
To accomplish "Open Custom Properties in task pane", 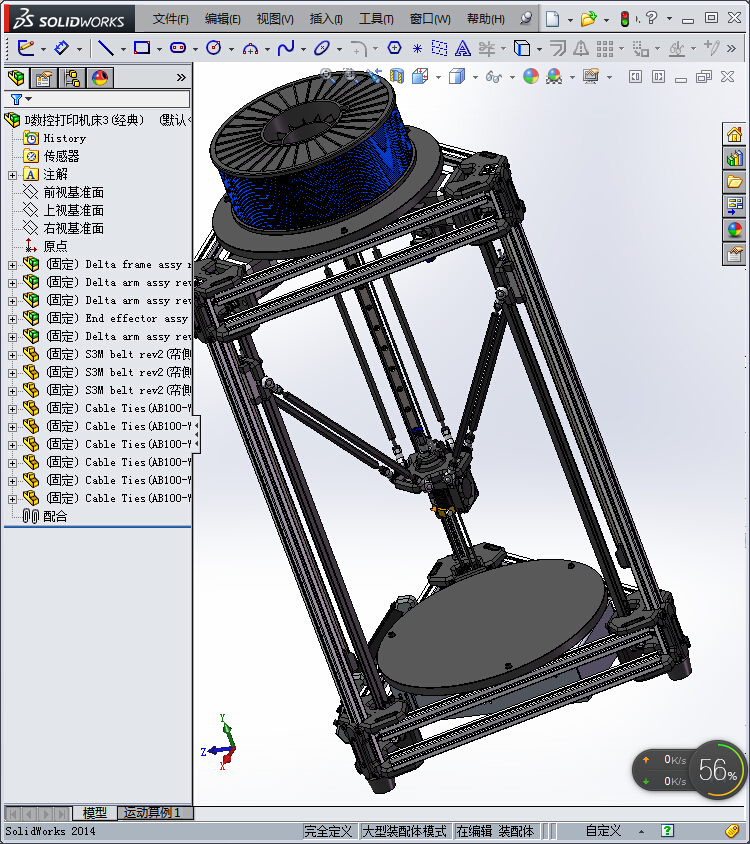I will 734,254.
